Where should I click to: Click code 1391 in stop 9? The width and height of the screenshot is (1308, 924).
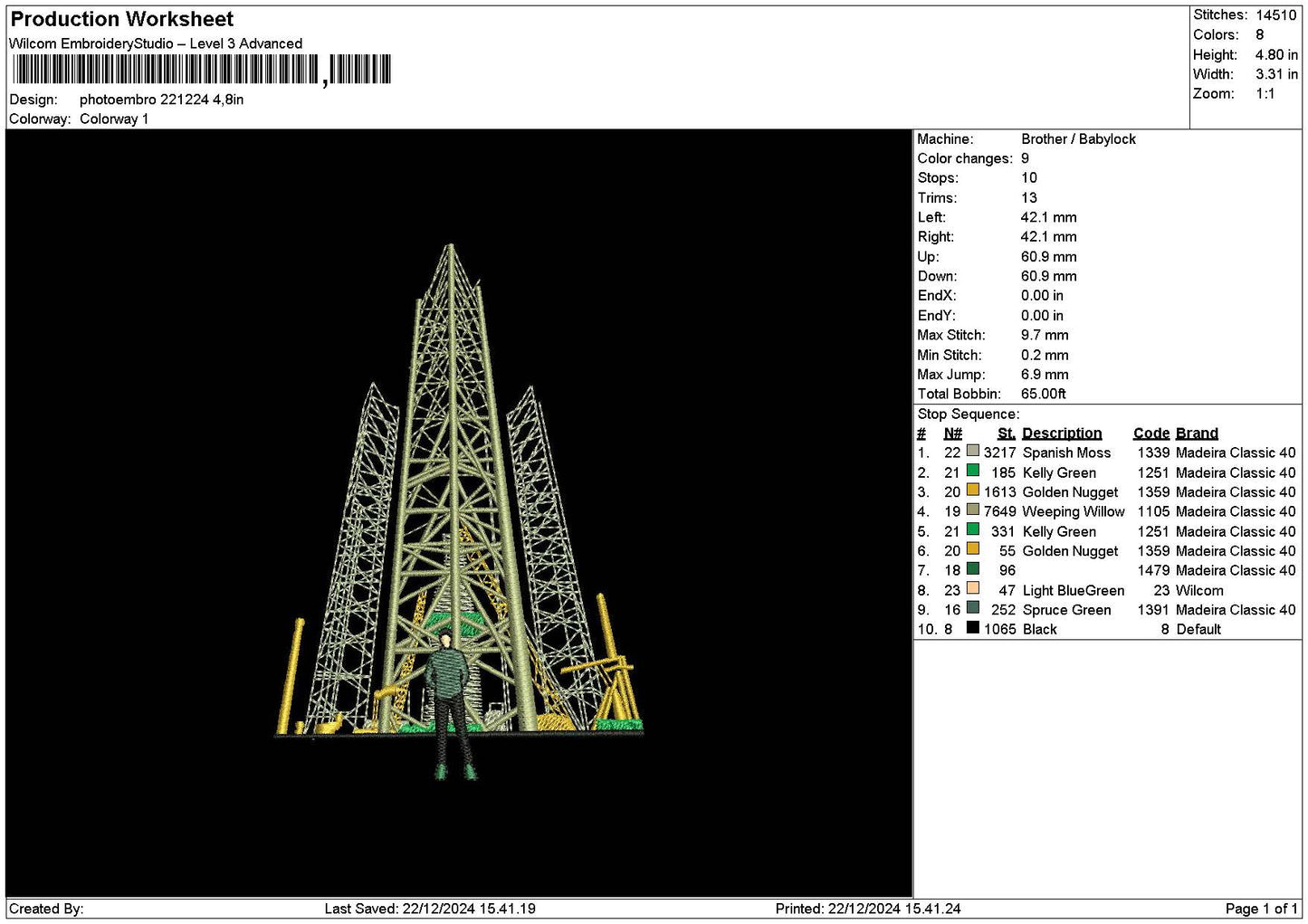[x=1154, y=610]
